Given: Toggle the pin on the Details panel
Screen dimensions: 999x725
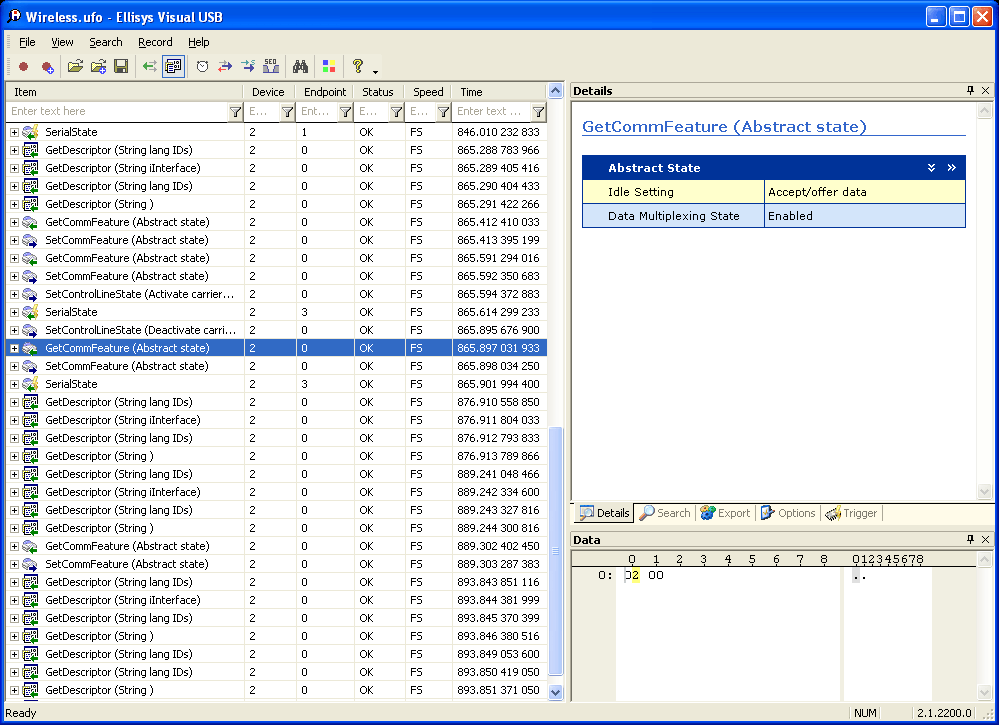Looking at the screenshot, I should point(970,91).
